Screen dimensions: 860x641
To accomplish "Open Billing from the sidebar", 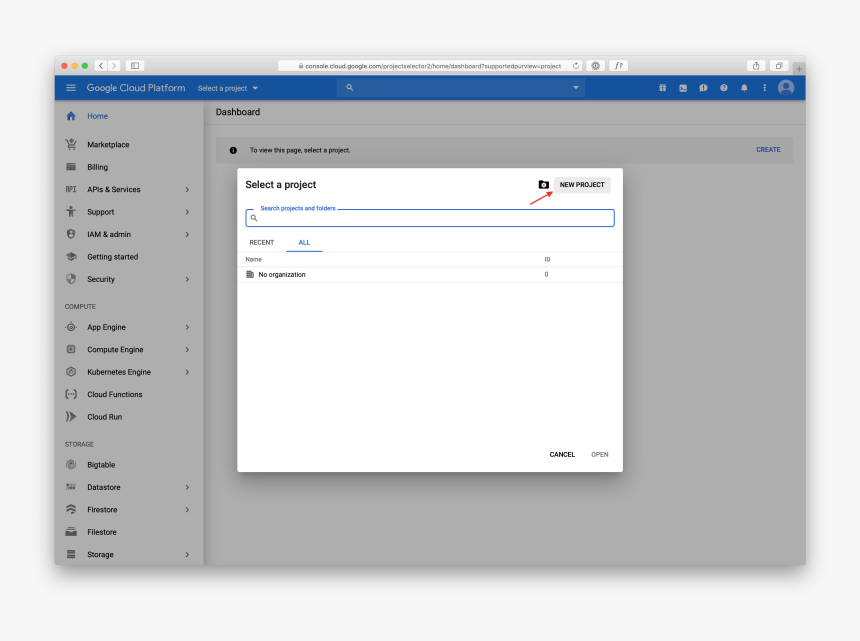I will 98,167.
